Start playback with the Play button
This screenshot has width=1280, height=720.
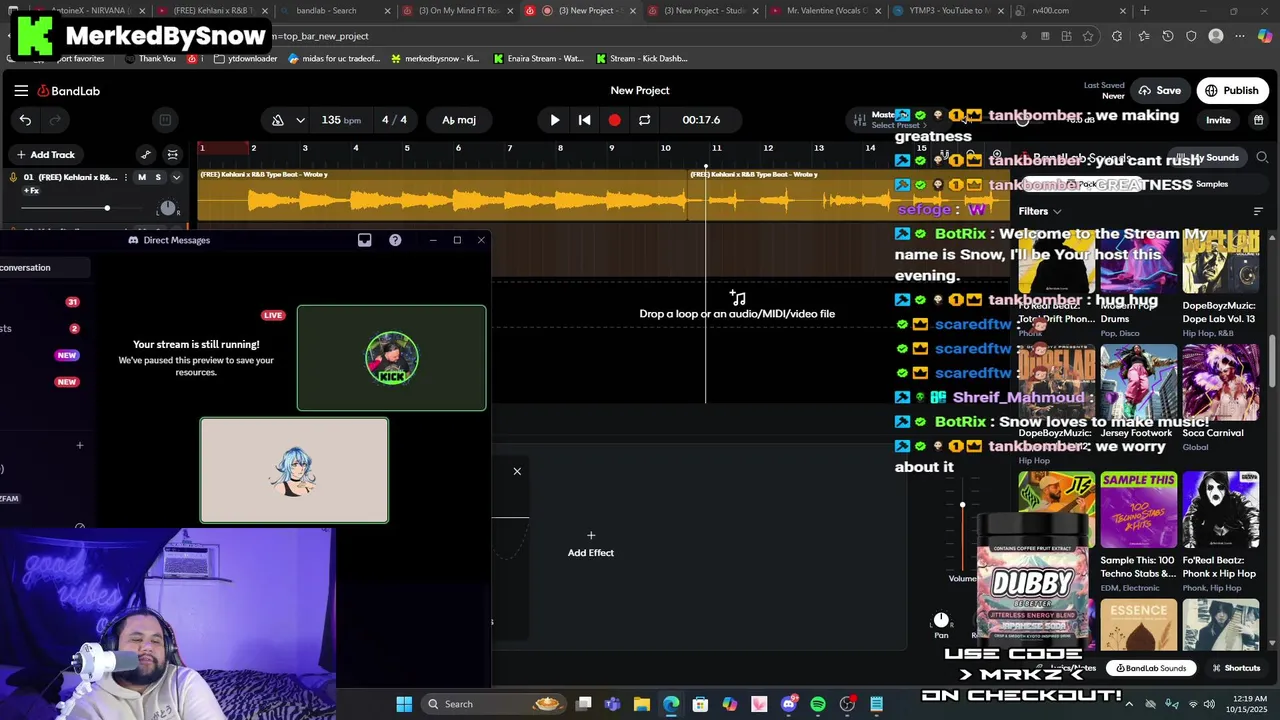(555, 120)
